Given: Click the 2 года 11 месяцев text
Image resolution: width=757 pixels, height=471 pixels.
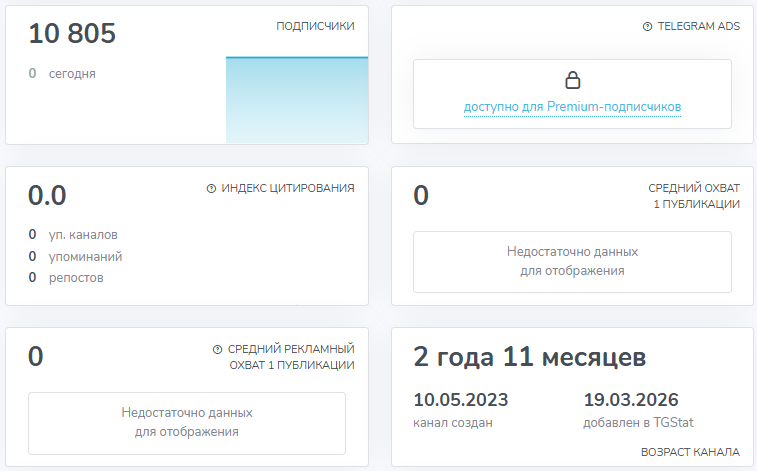Looking at the screenshot, I should (530, 357).
